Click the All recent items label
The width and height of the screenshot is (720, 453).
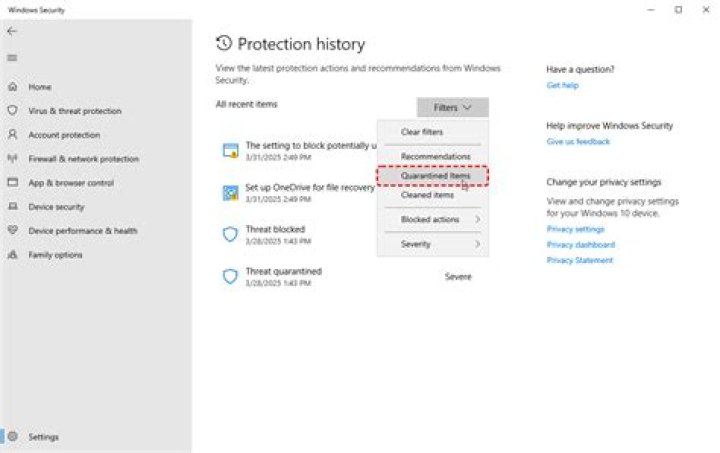click(x=247, y=104)
